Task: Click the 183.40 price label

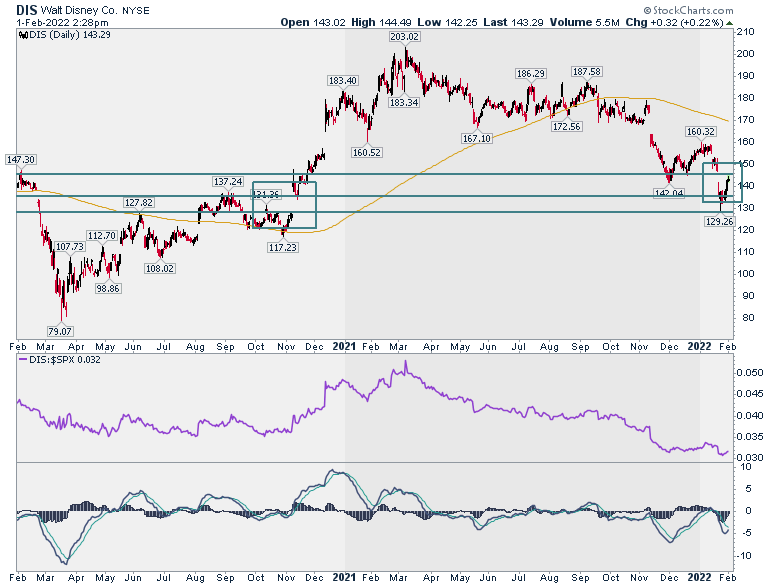Action: 343,81
